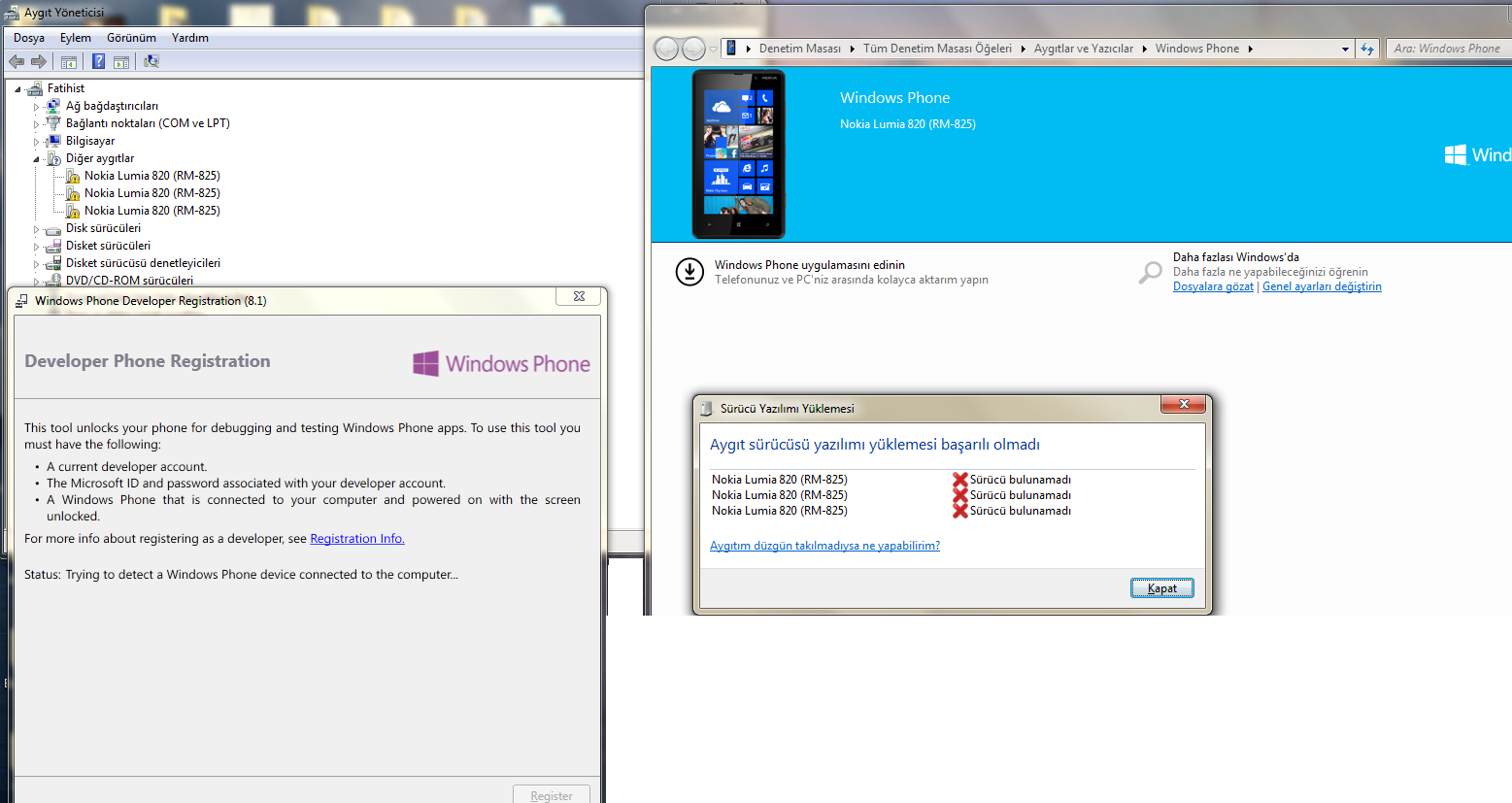Open the Görünüm menu
1512x803 pixels.
131,38
